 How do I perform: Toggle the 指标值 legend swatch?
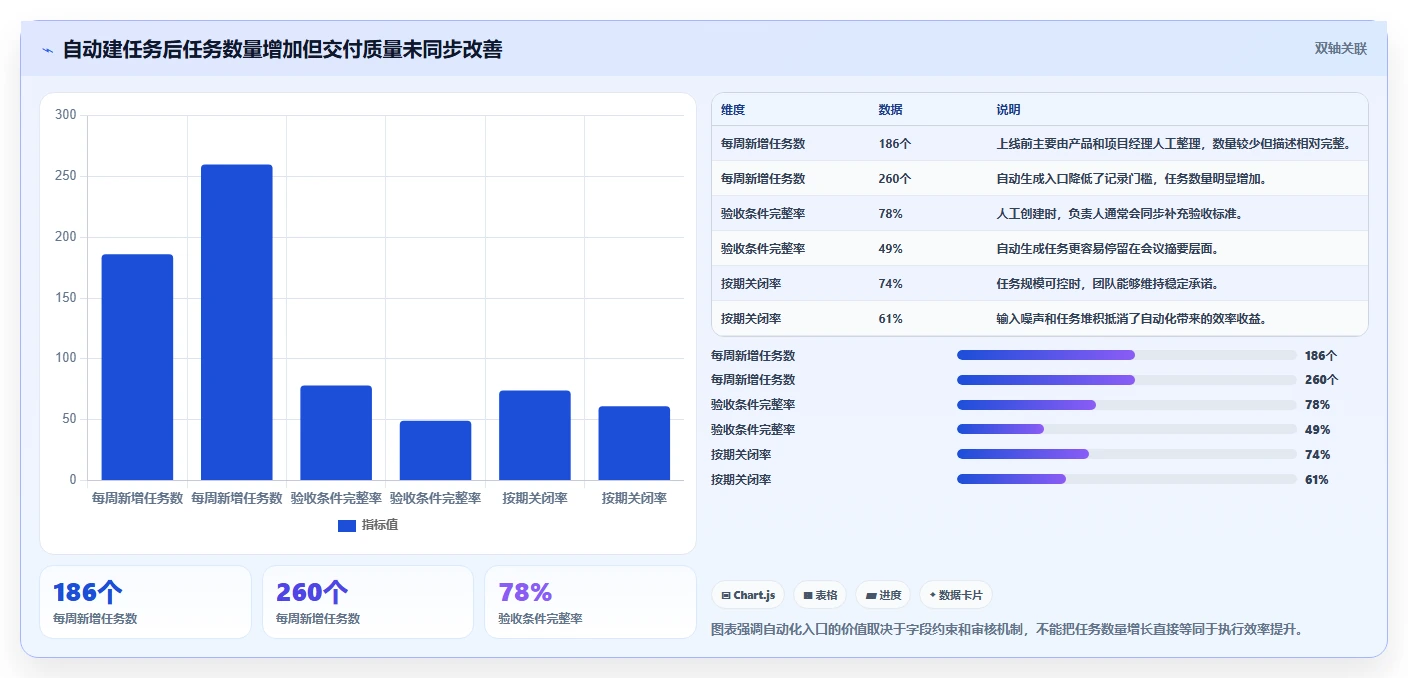tap(347, 525)
